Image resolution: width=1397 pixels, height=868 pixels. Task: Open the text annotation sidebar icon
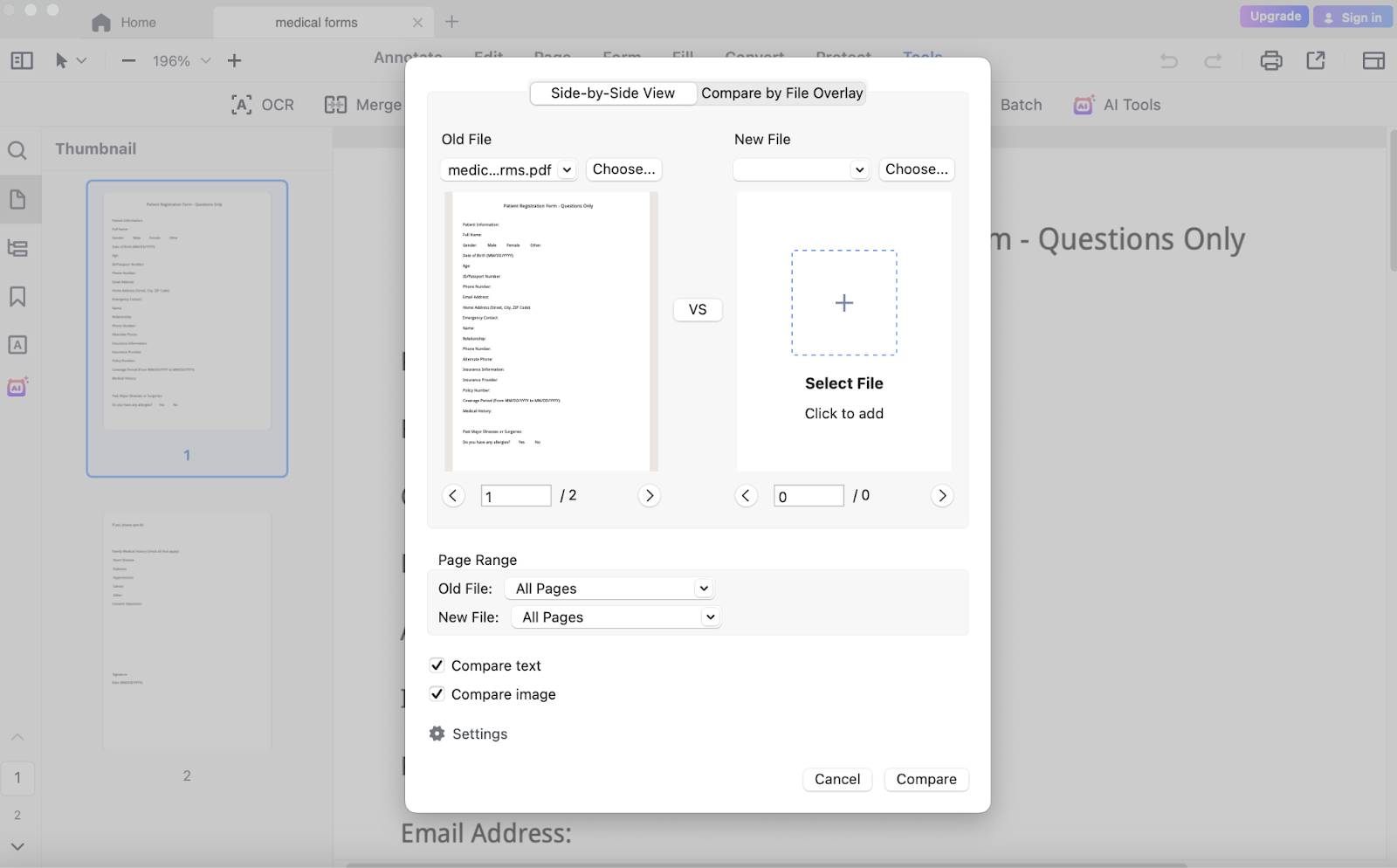click(x=17, y=345)
